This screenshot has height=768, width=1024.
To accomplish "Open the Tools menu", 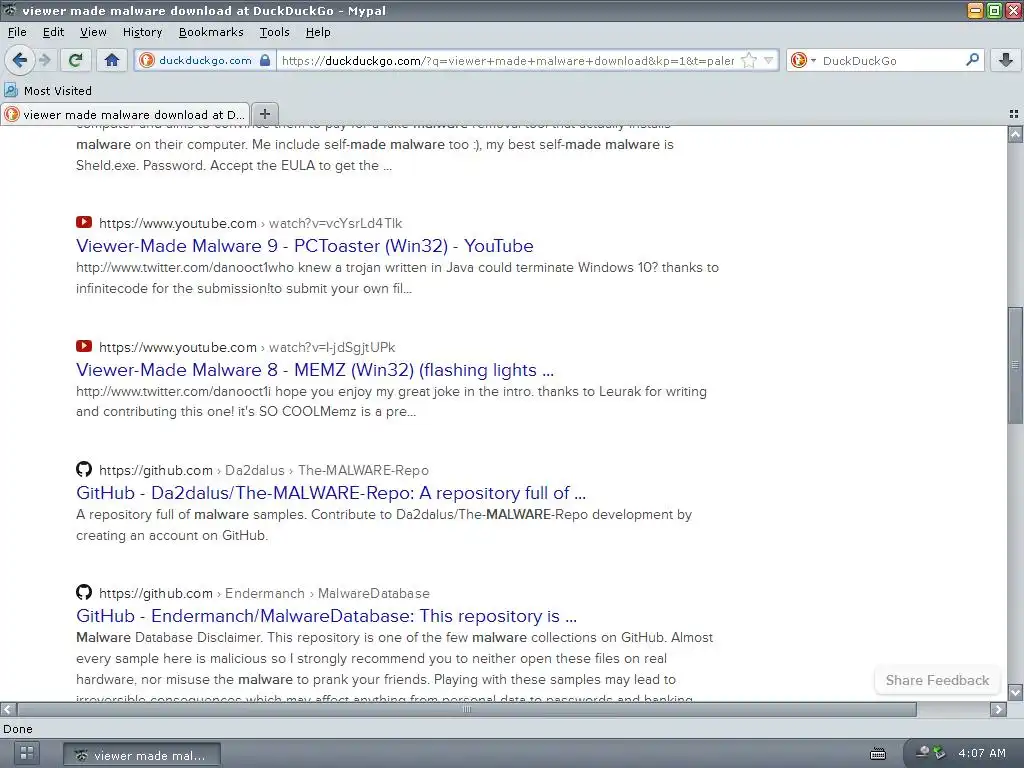I will pyautogui.click(x=274, y=32).
